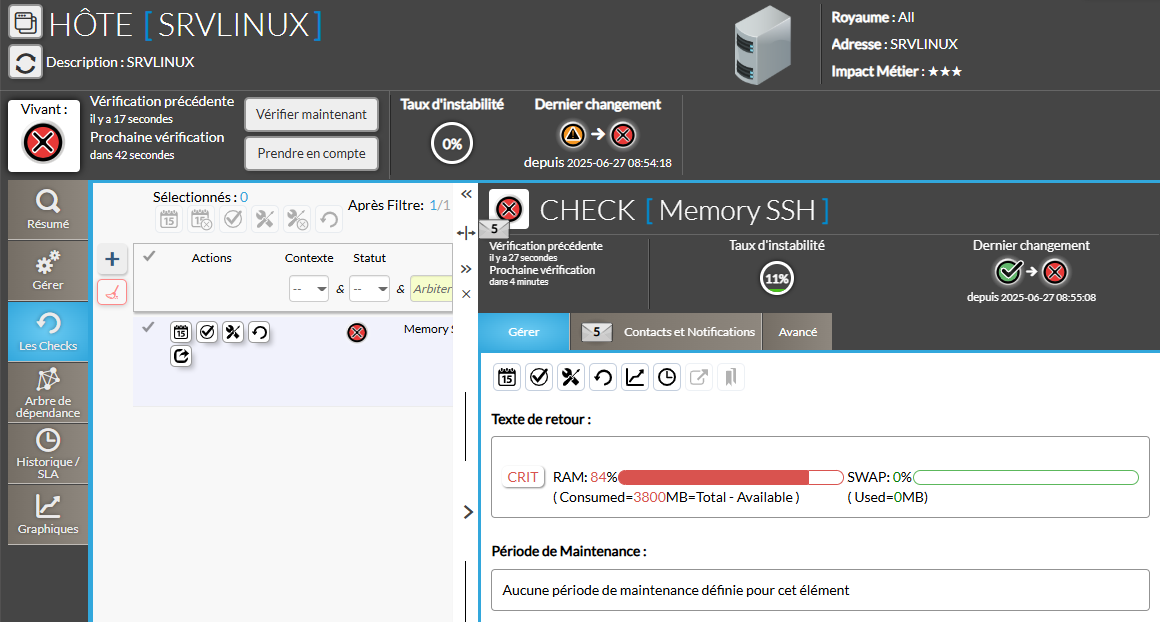Click the acknowledge checkmark icon in the Memory row
This screenshot has height=622, width=1160.
click(x=207, y=332)
